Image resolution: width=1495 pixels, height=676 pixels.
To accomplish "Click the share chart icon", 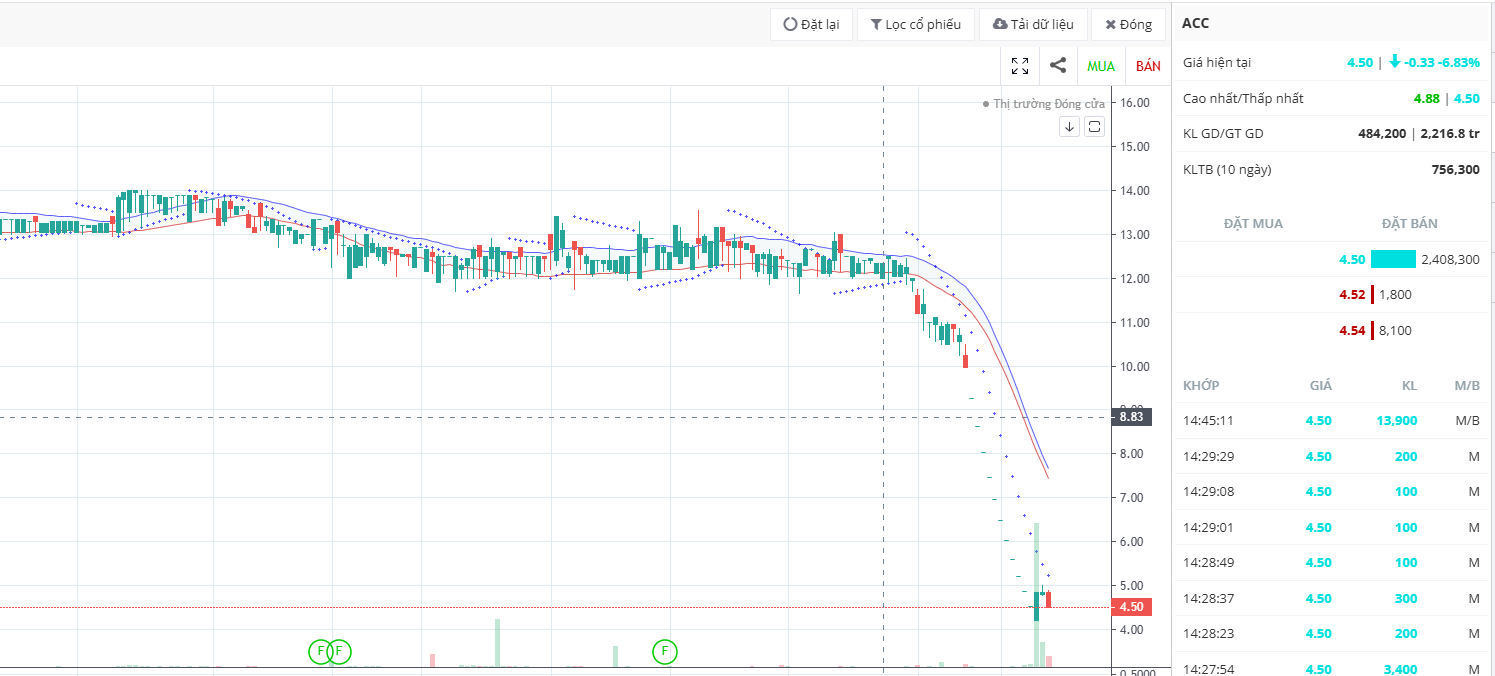I will (x=1057, y=66).
